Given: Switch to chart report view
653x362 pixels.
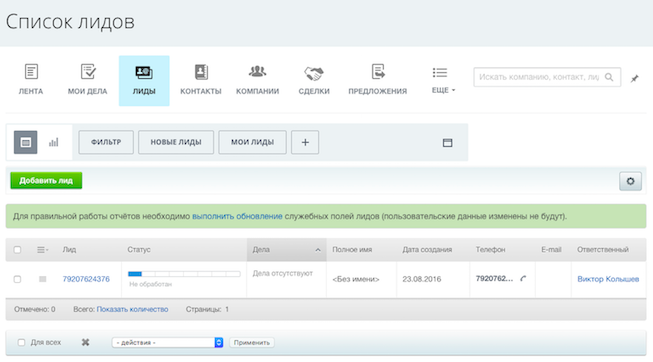Looking at the screenshot, I should click(53, 142).
